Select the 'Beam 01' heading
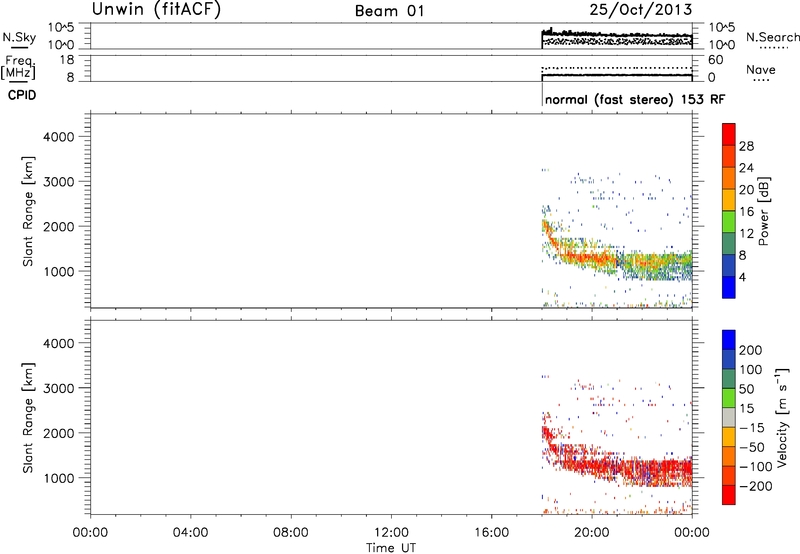This screenshot has height=554, width=800. click(389, 11)
